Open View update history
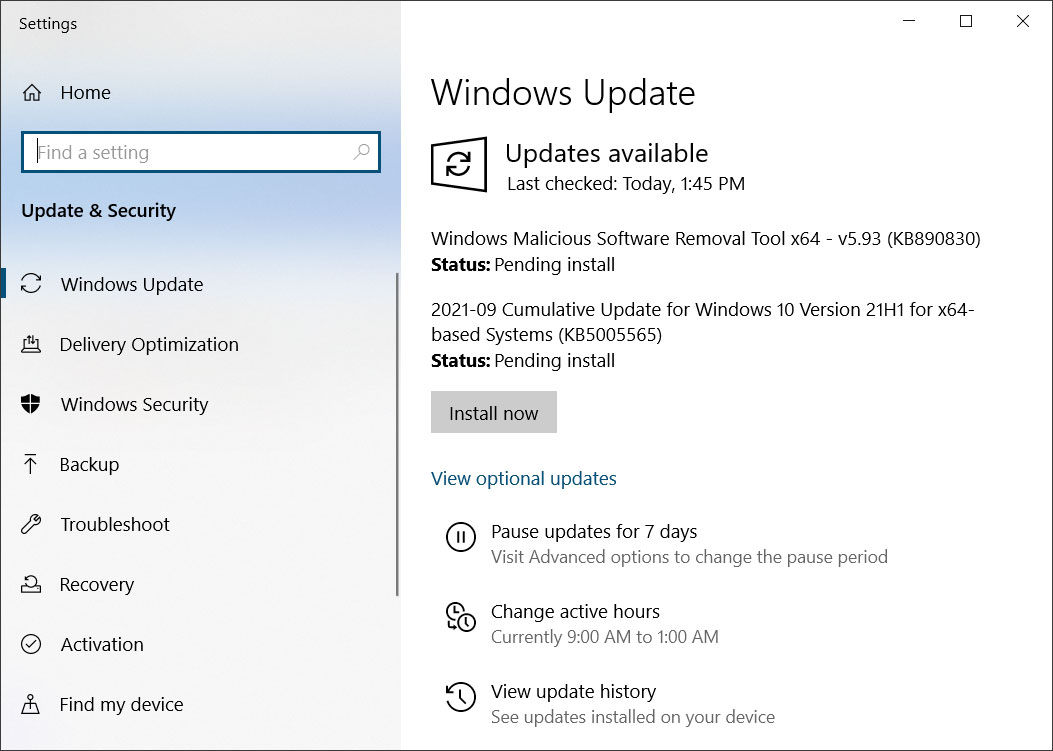 pos(573,691)
